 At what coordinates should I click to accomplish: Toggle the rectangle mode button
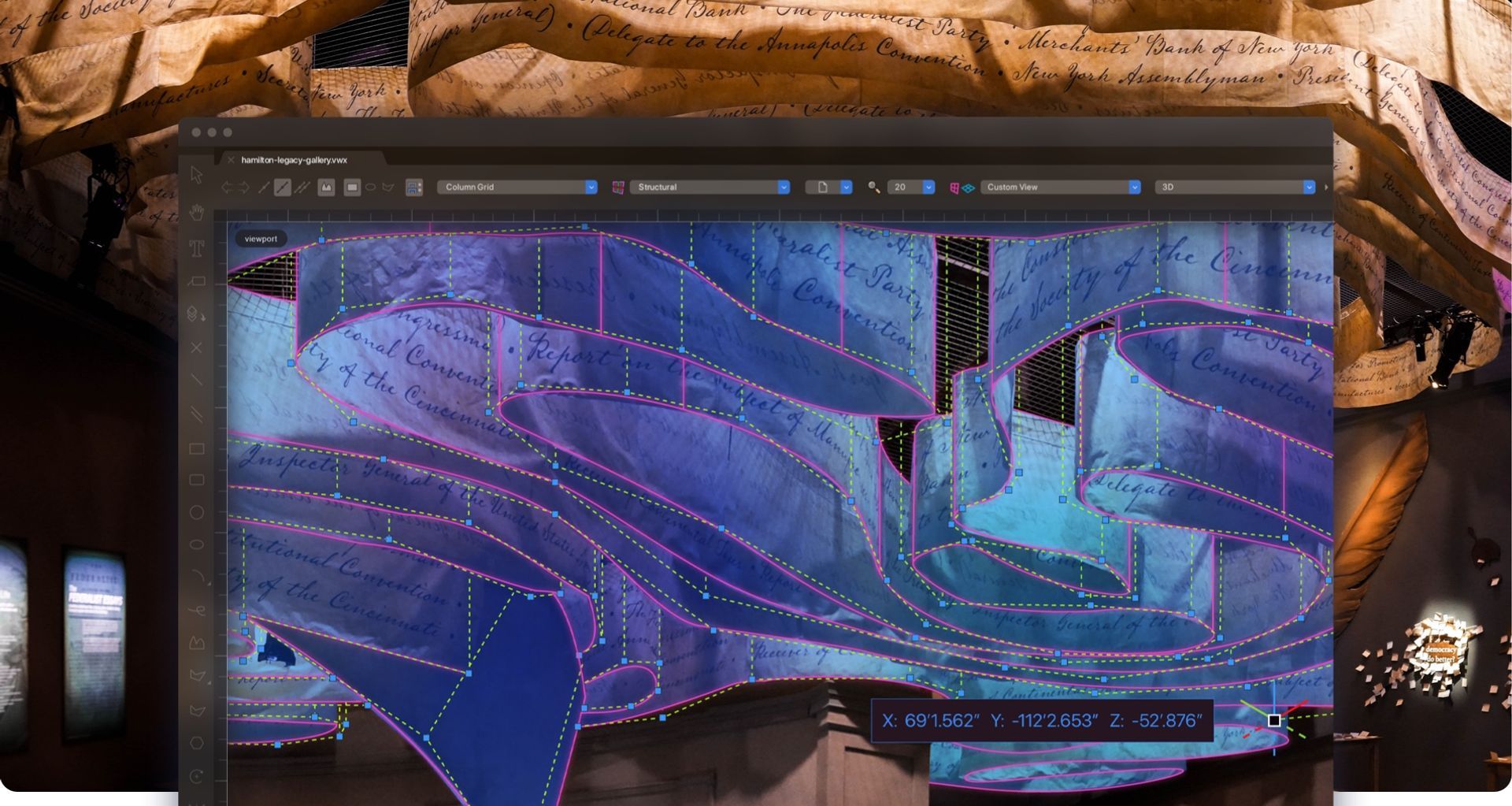(352, 188)
